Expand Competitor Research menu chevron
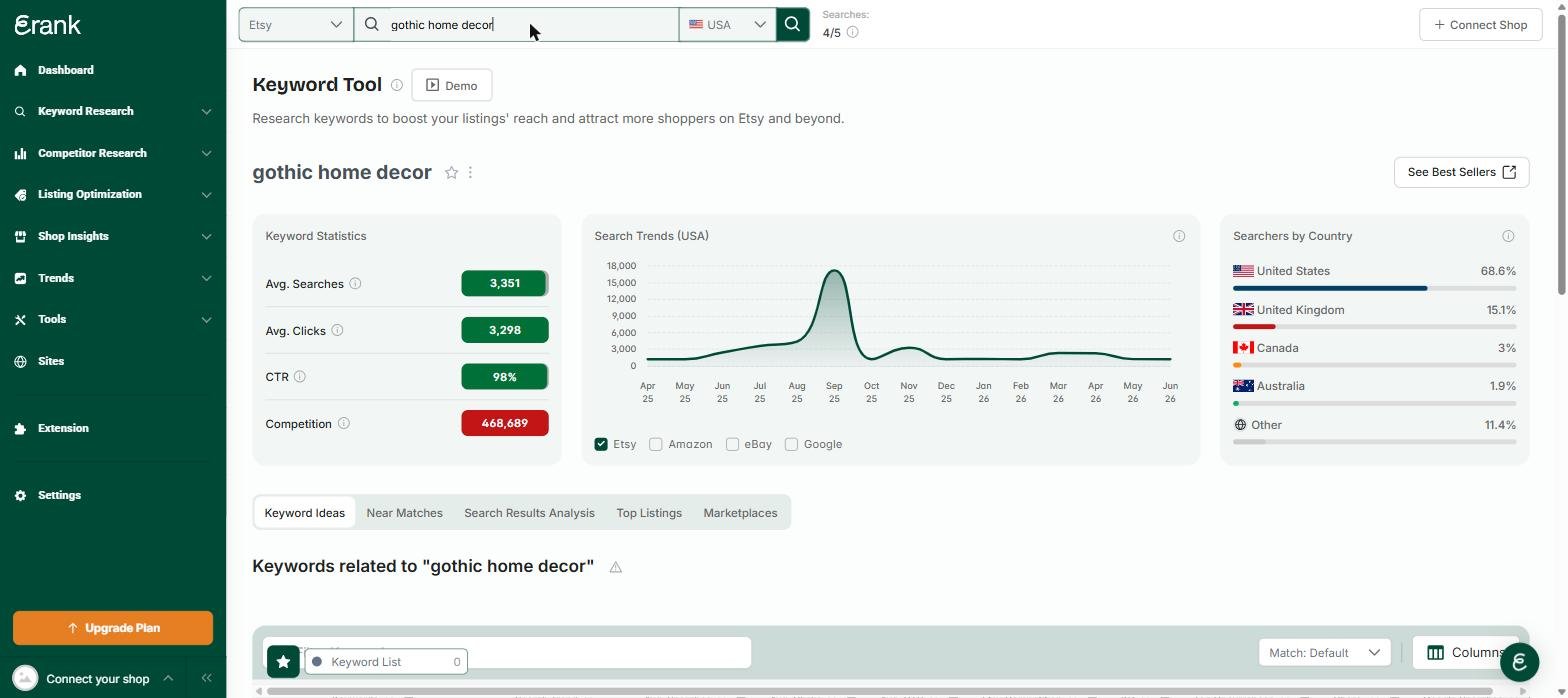The height and width of the screenshot is (698, 1568). tap(206, 153)
